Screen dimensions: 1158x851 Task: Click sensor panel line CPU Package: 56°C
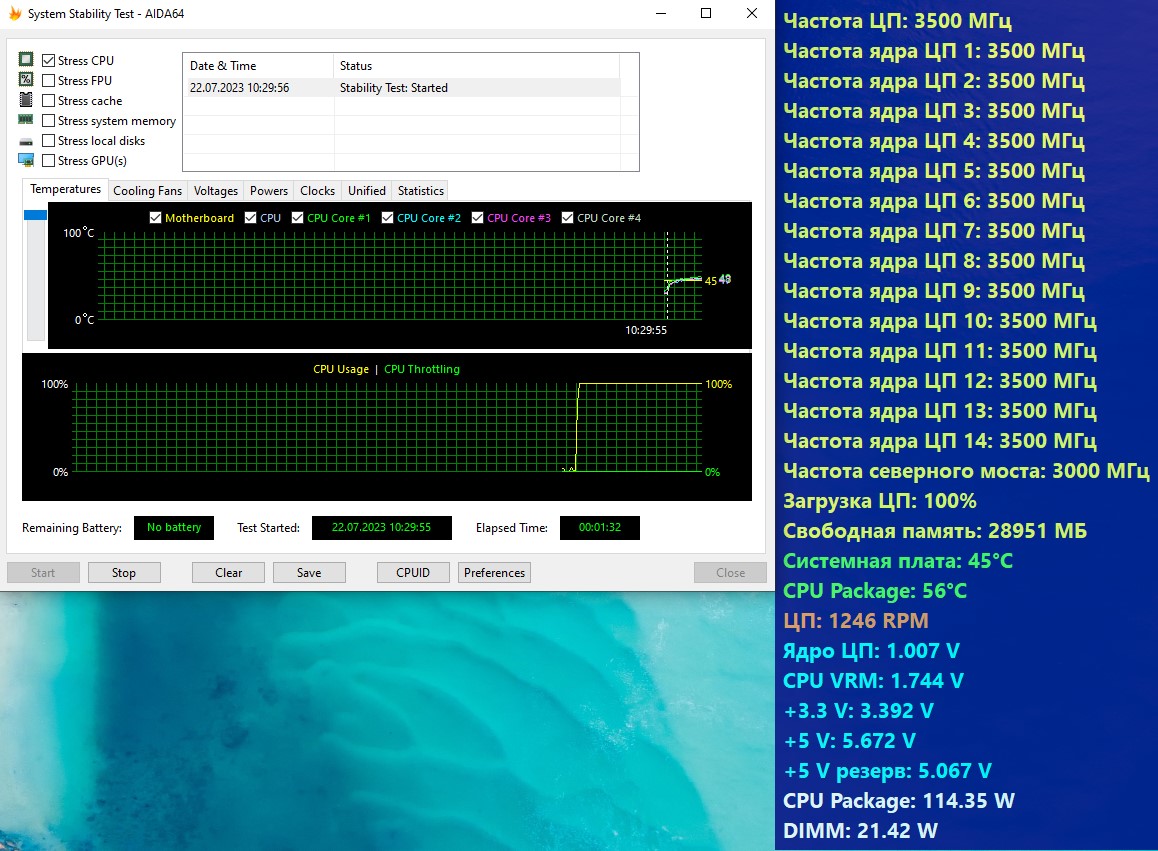click(x=875, y=591)
